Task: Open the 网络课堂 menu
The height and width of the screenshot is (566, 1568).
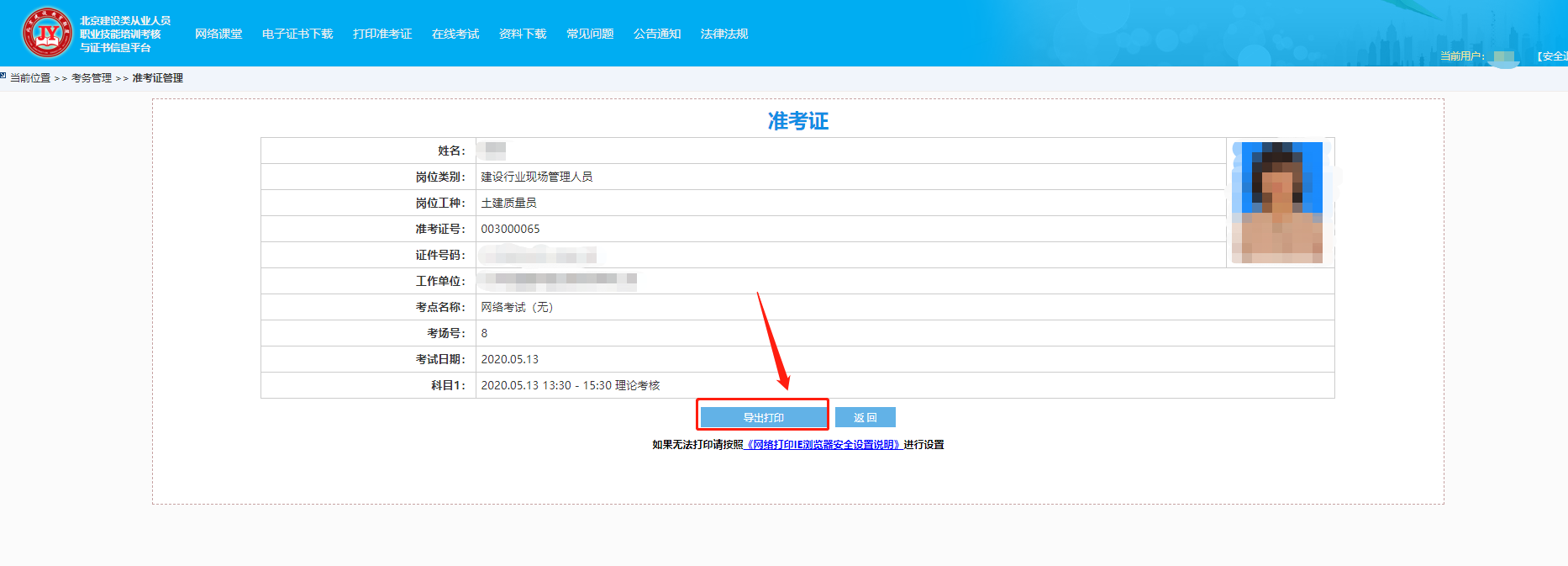Action: coord(218,34)
